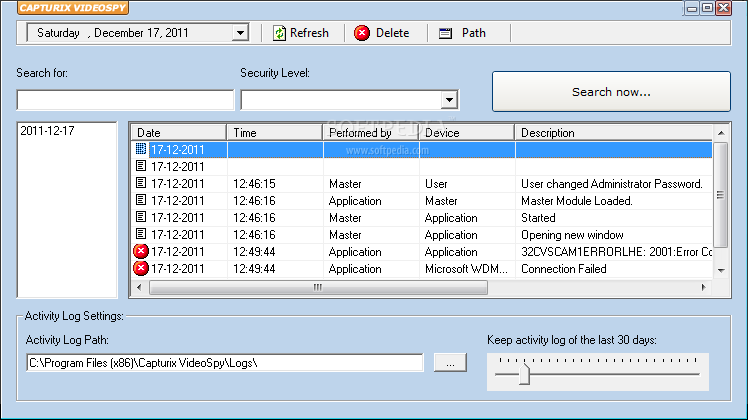Click icon of second empty log row

coord(141,166)
